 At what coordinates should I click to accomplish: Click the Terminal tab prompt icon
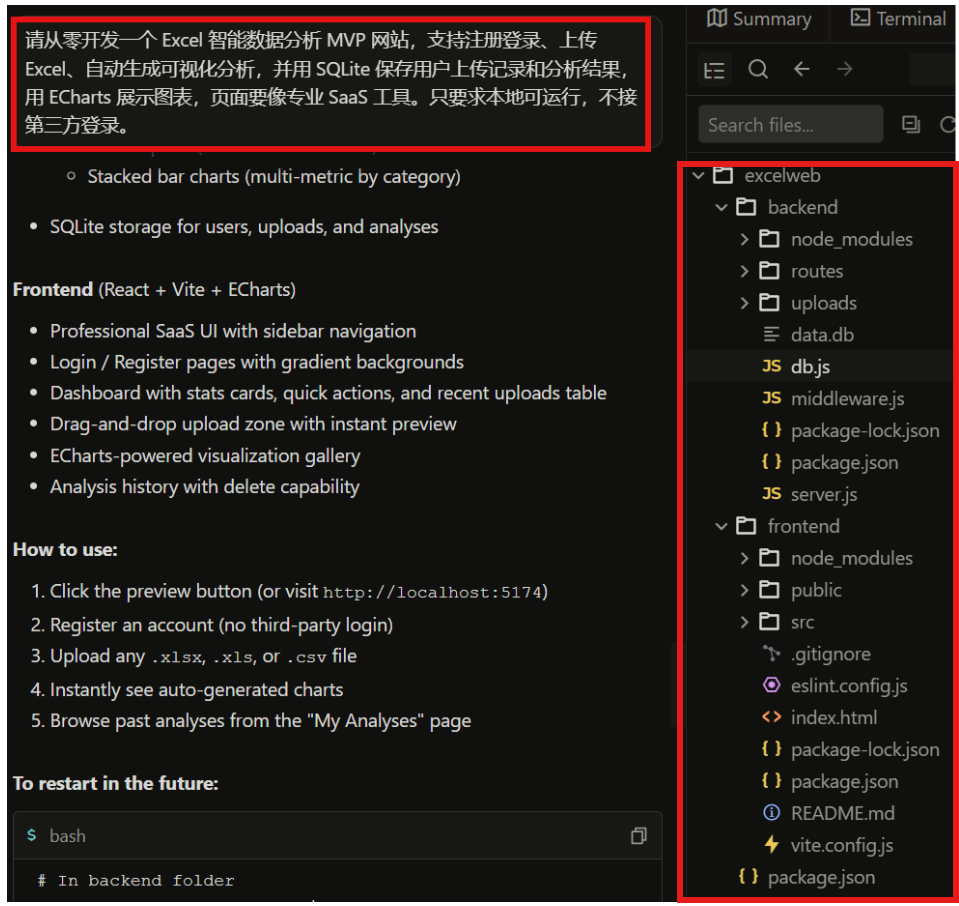click(x=860, y=18)
